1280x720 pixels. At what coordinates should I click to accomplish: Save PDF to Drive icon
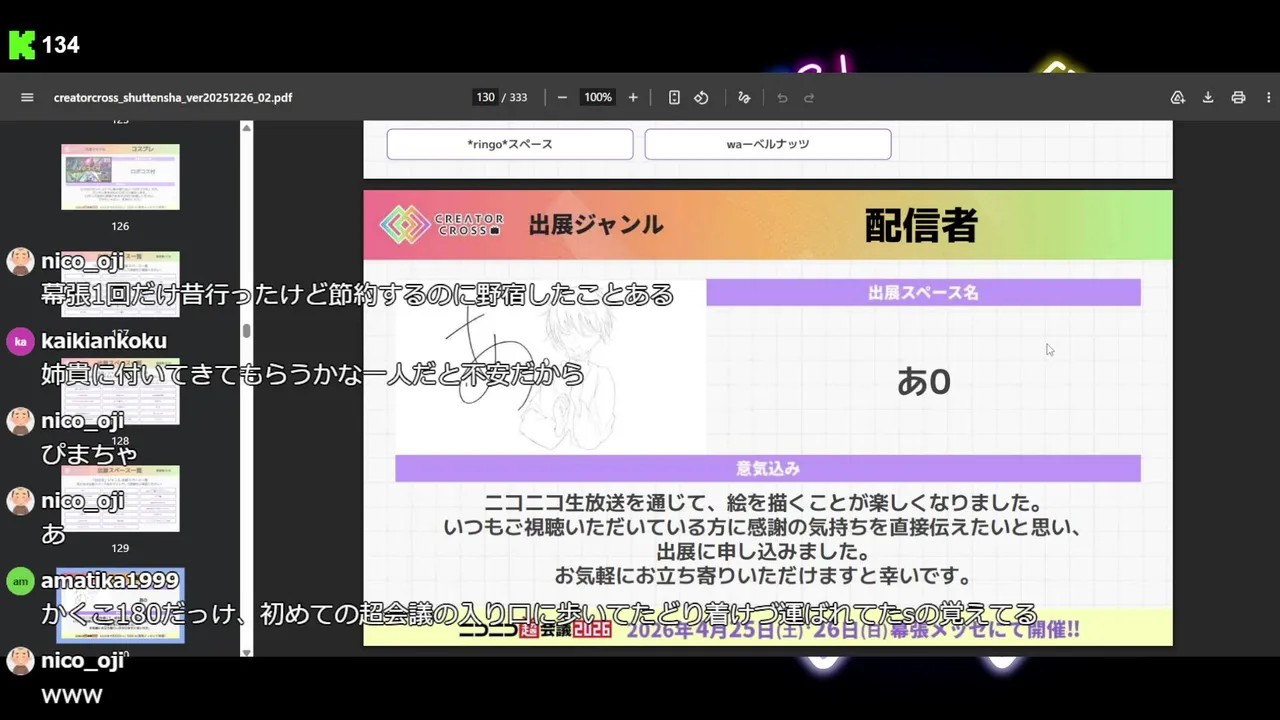(1178, 97)
